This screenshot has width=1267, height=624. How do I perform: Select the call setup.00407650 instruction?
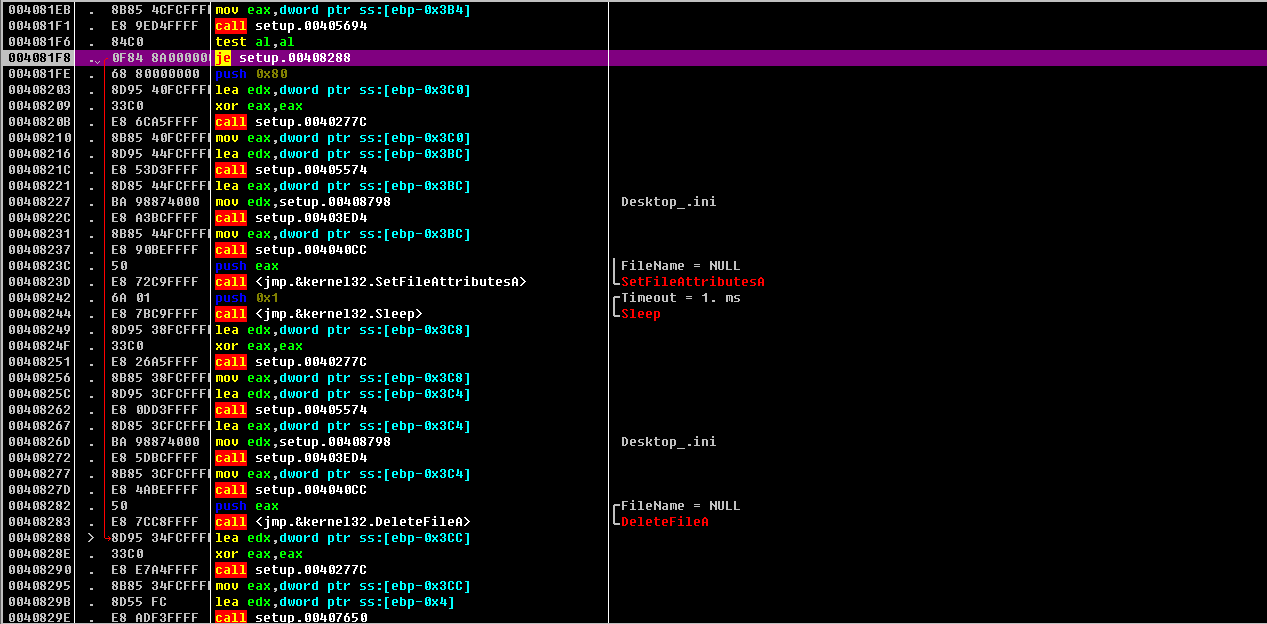coord(291,618)
